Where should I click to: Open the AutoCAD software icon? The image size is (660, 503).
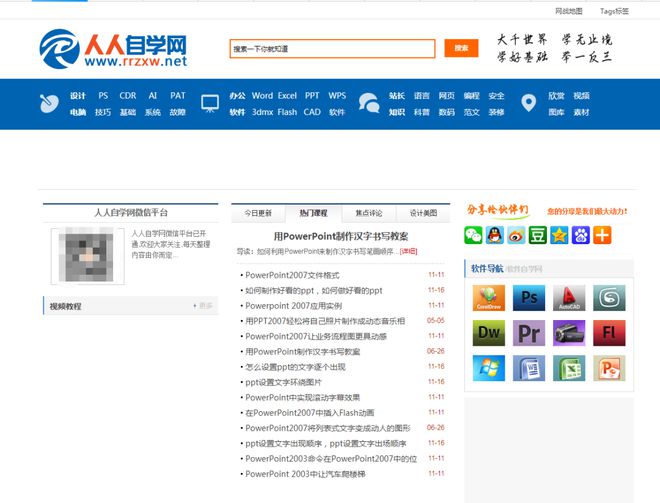[569, 298]
